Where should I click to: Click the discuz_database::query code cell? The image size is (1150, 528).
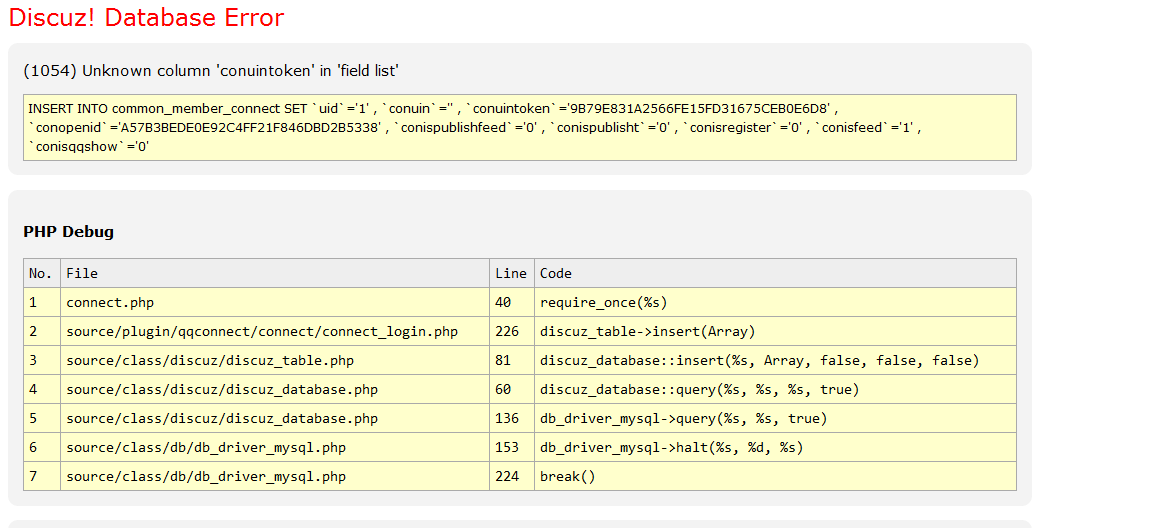699,389
